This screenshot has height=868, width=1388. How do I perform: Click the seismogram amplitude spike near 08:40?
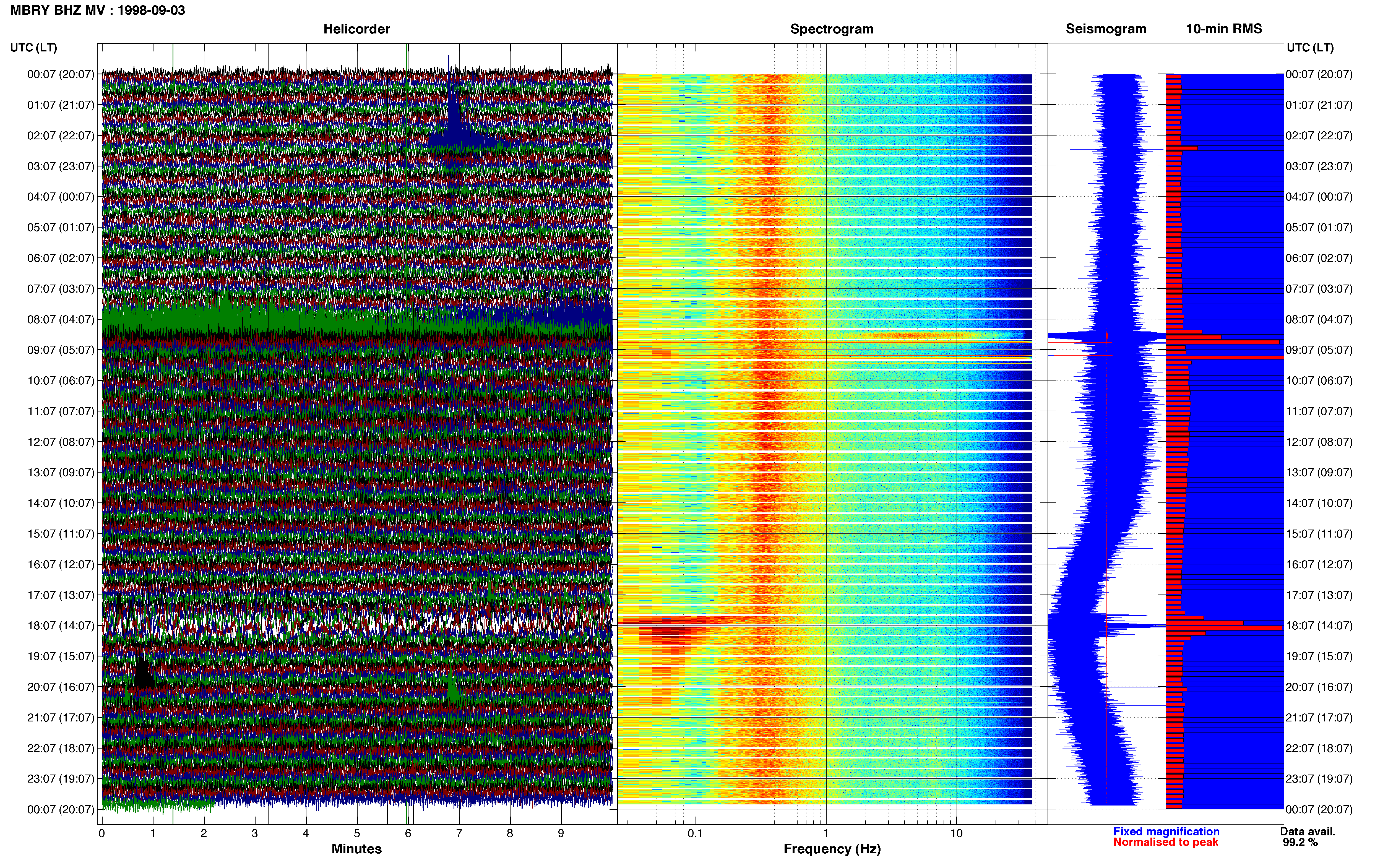1107,335
